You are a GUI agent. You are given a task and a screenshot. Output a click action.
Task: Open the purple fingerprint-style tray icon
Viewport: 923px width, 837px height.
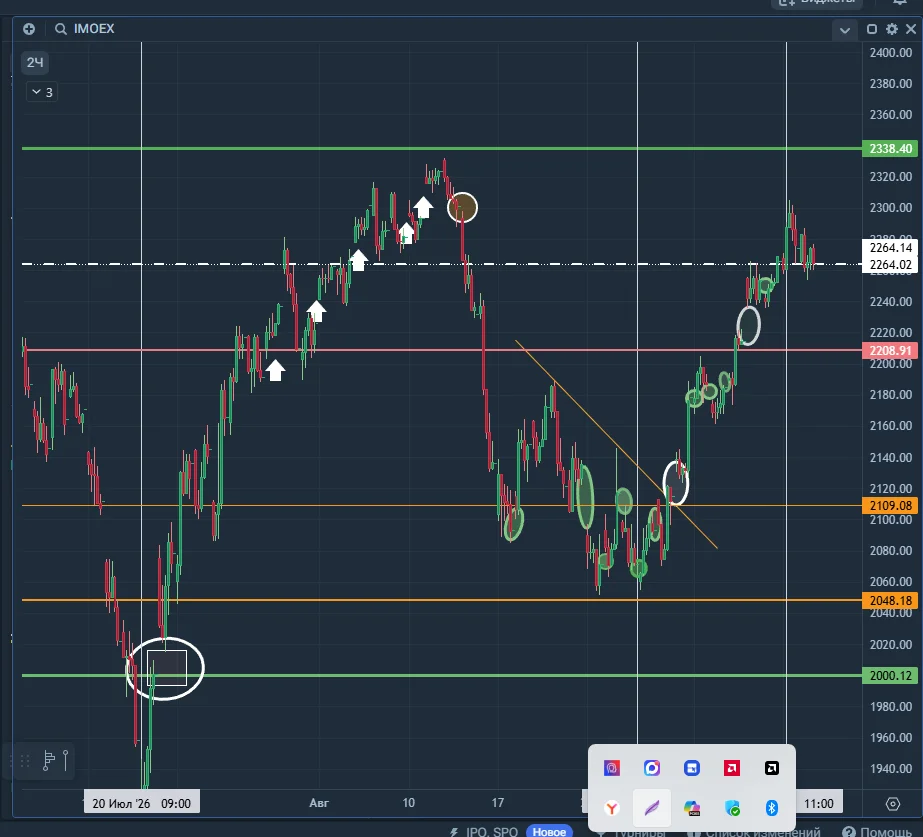click(612, 768)
